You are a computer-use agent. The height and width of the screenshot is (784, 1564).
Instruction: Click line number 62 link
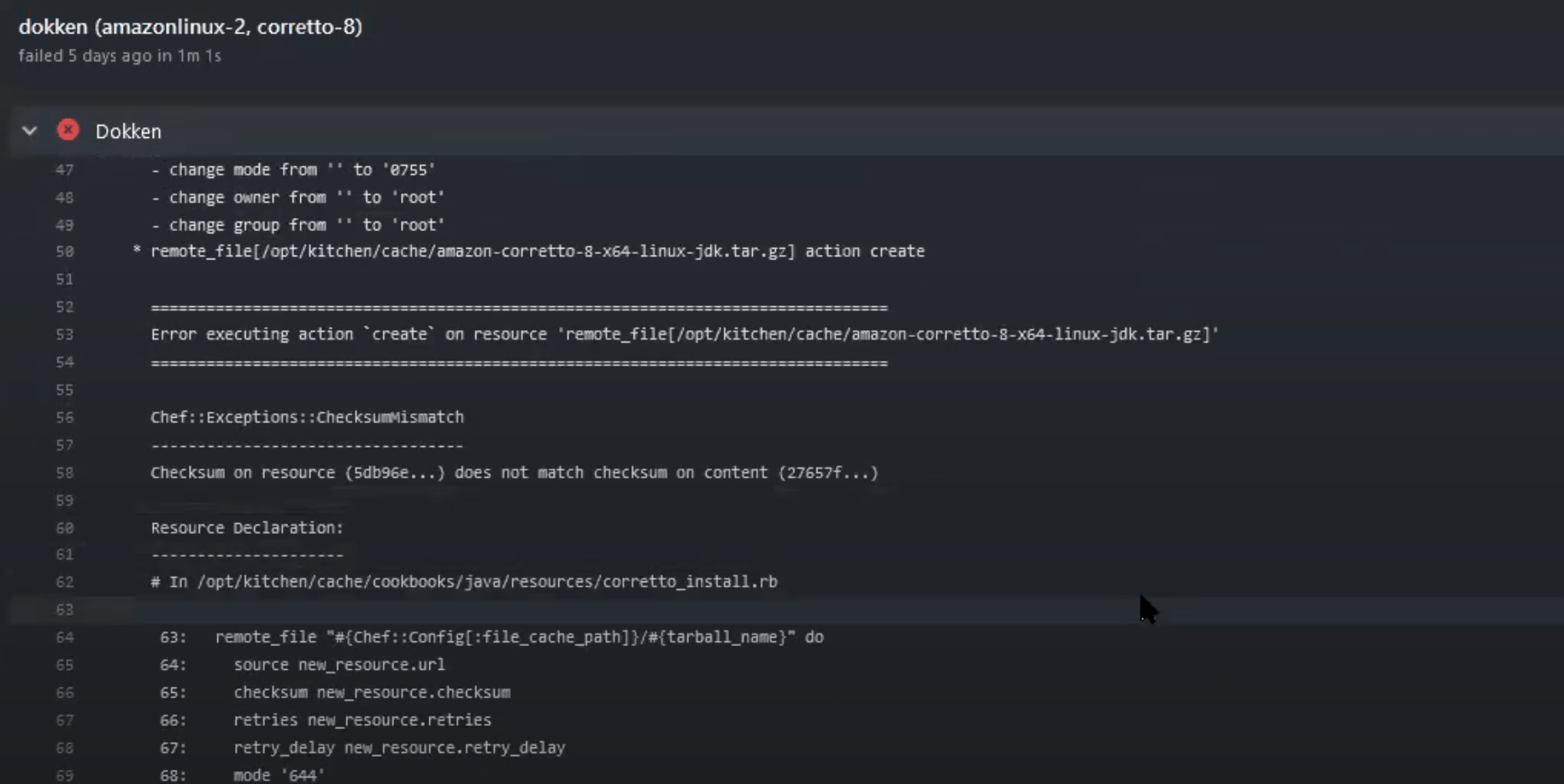pyautogui.click(x=65, y=582)
